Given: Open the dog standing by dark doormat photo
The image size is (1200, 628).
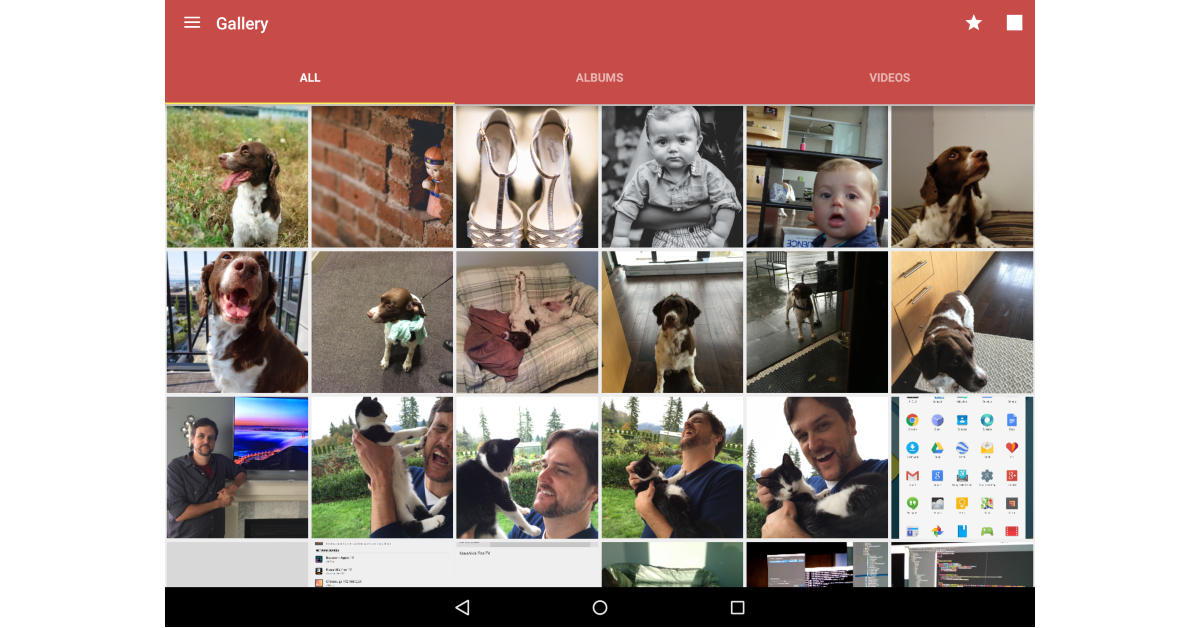Looking at the screenshot, I should pos(817,322).
